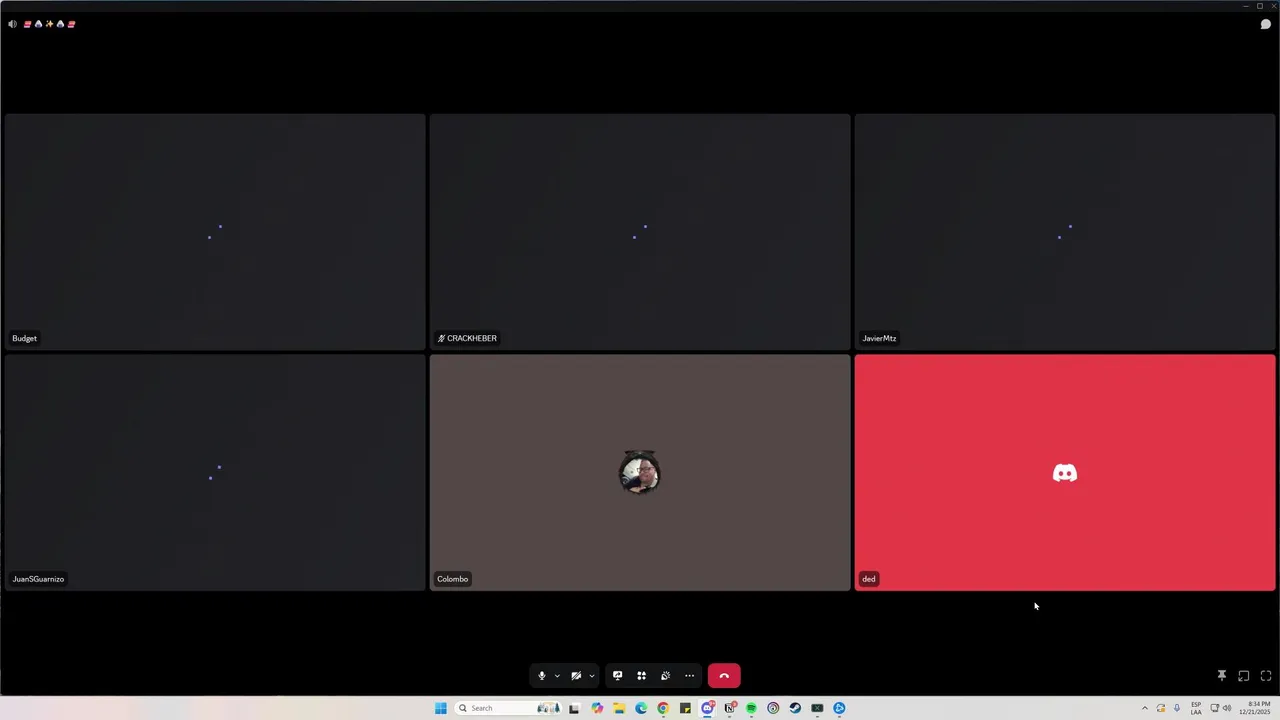Open Spotify from the taskbar

(751, 708)
